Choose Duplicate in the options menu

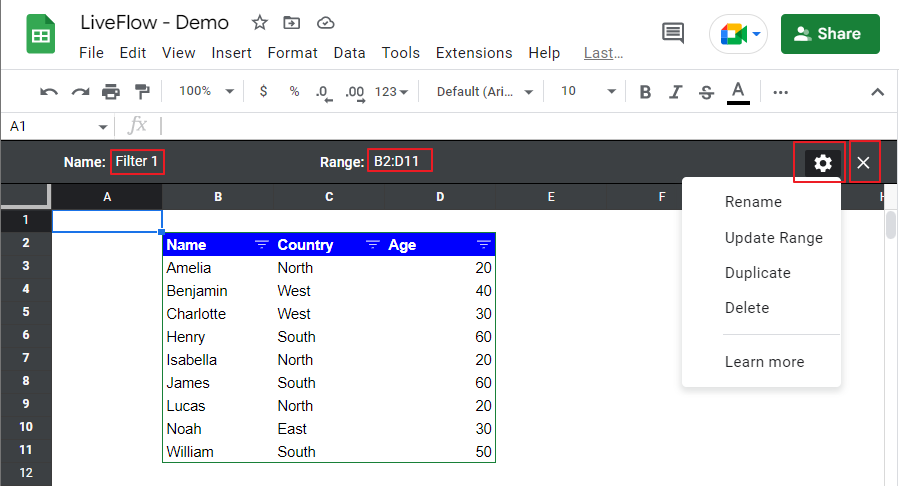[x=758, y=273]
